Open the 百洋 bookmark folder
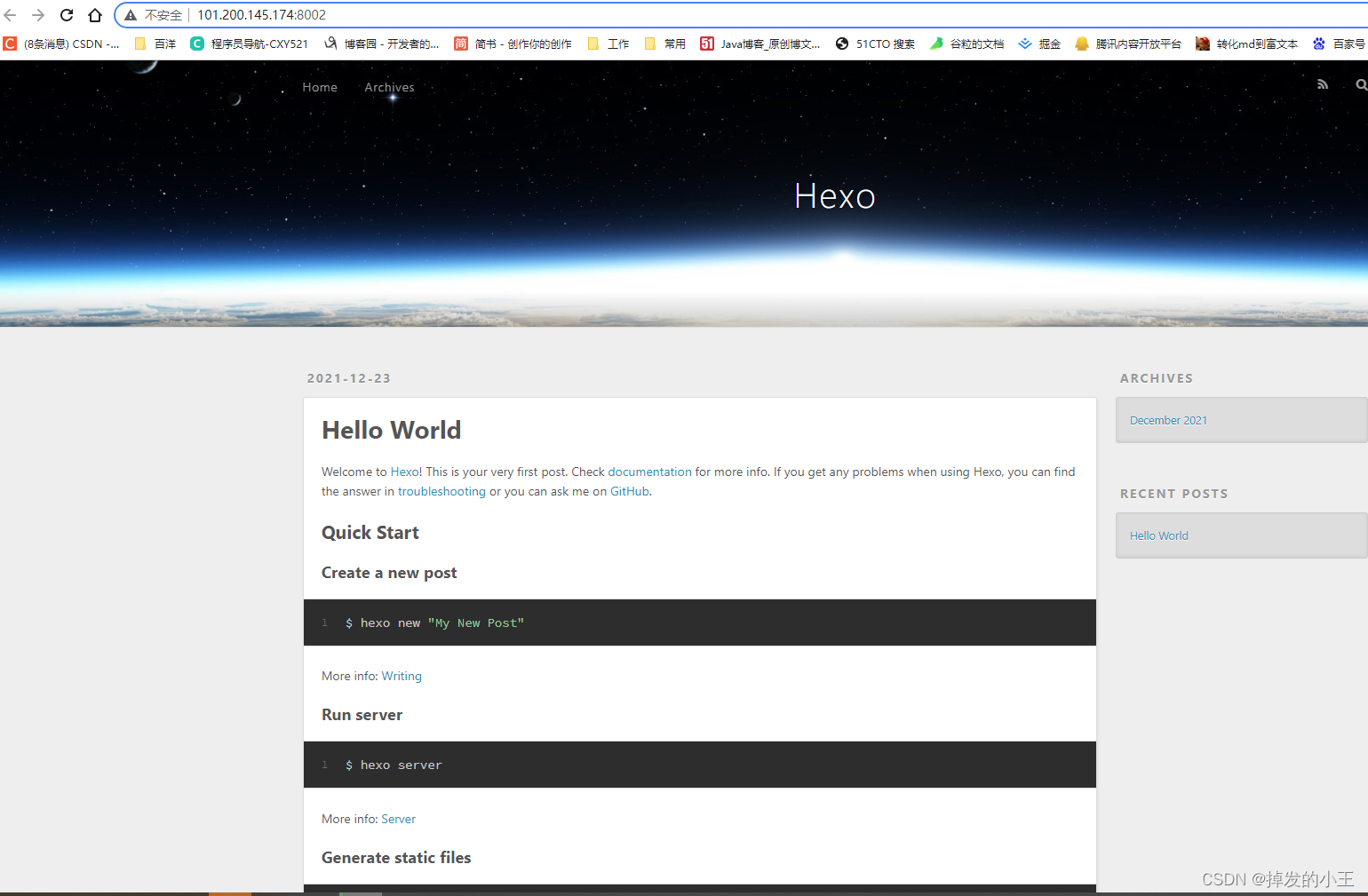Image resolution: width=1368 pixels, height=896 pixels. (x=155, y=44)
